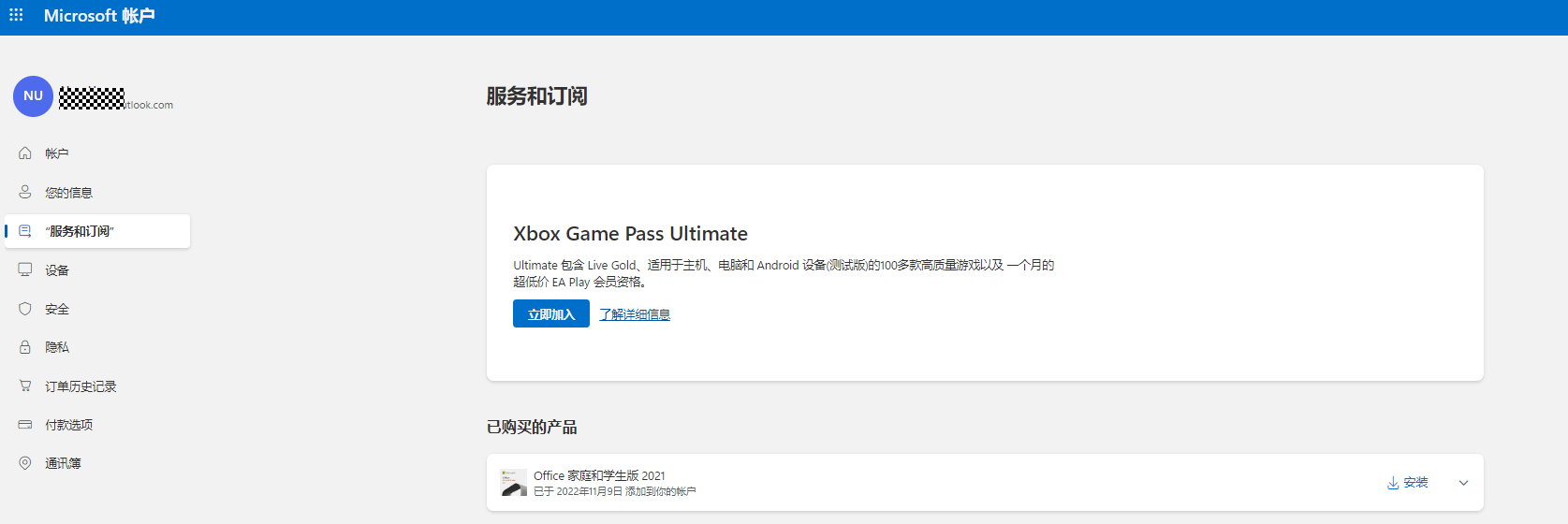This screenshot has height=524, width=1568.
Task: Click the 立即加入 button
Action: click(551, 313)
